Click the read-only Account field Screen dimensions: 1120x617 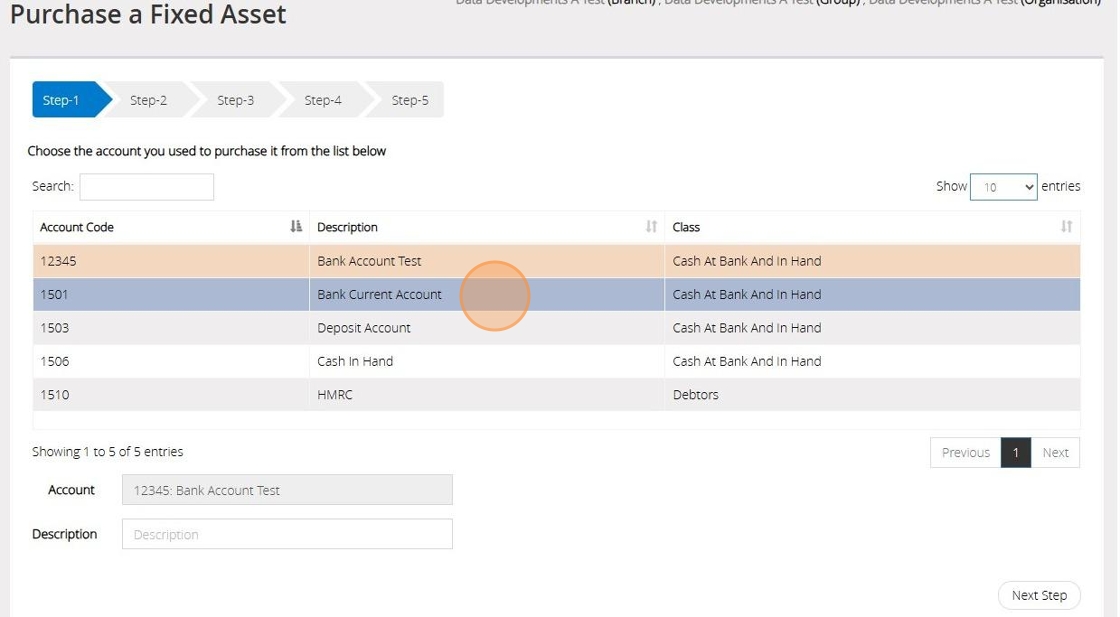(287, 490)
